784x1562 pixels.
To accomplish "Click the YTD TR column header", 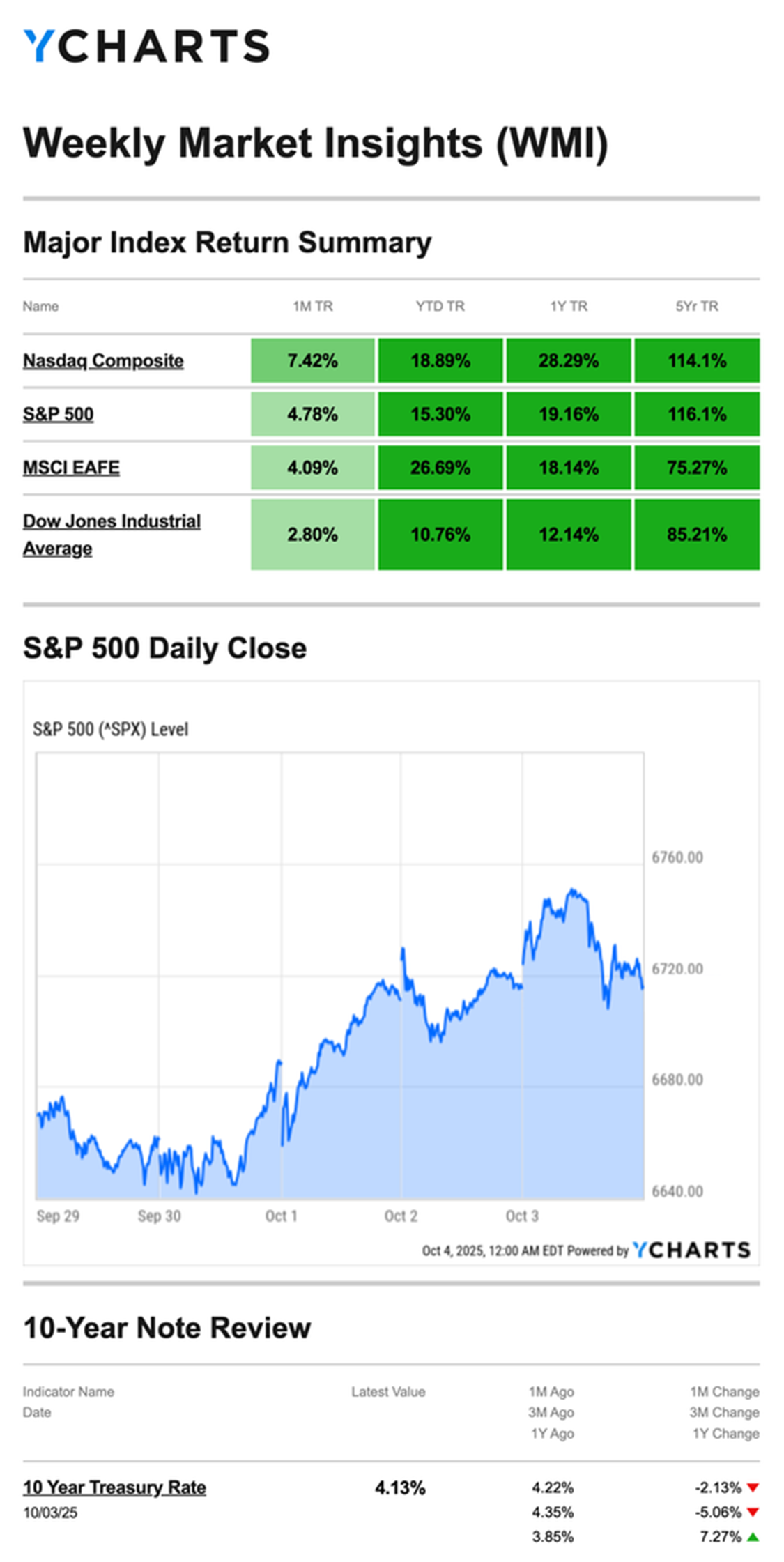I will 440,306.
